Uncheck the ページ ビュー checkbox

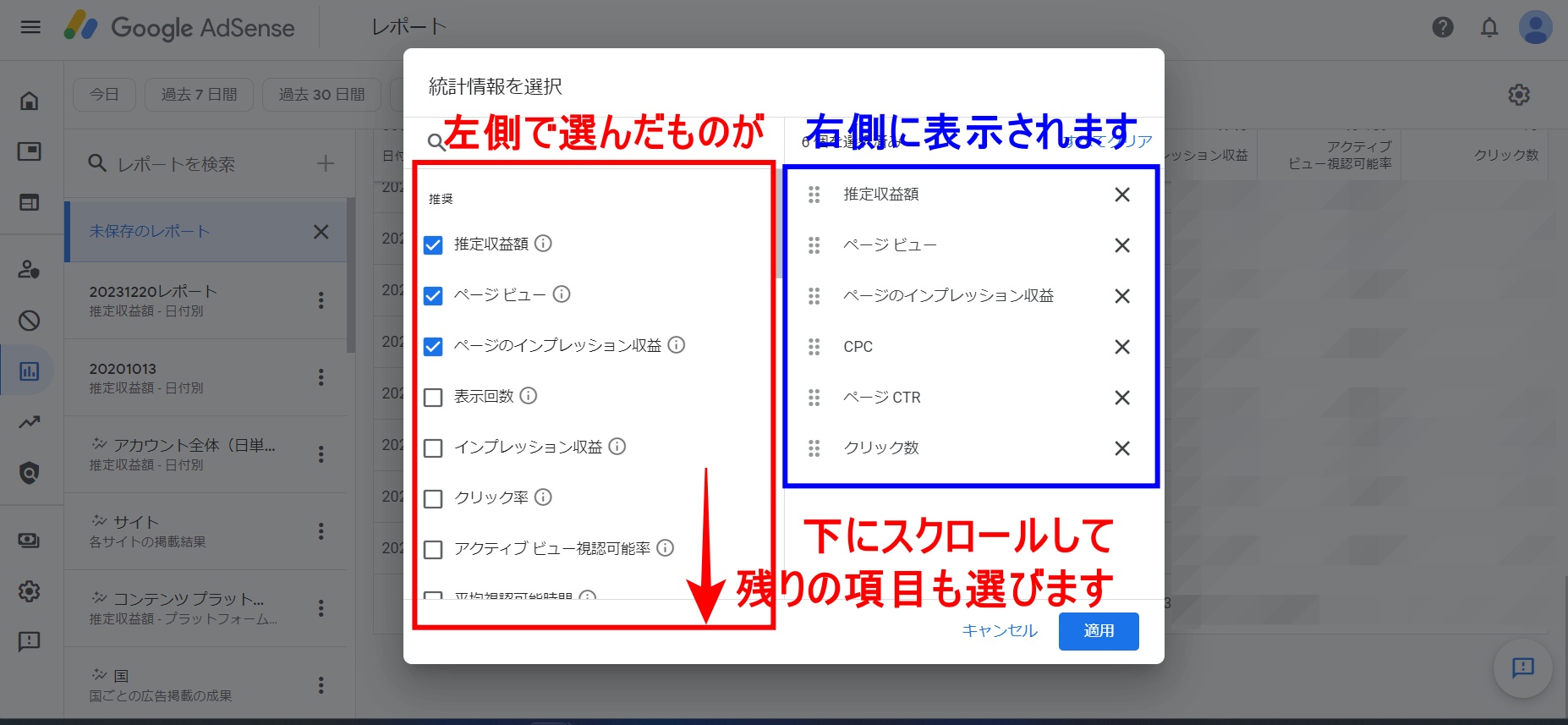coord(433,296)
